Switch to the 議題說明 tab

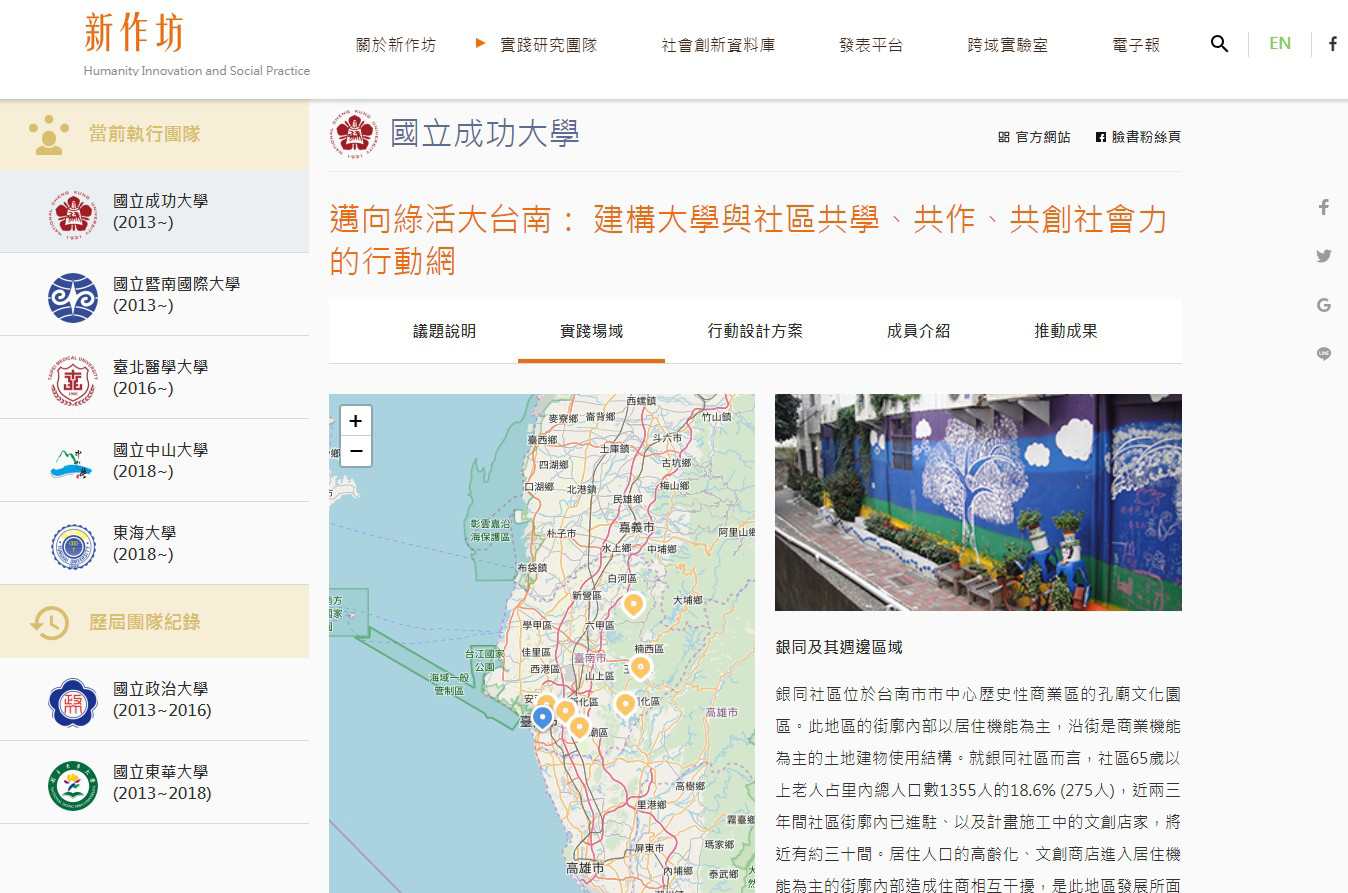pos(444,331)
